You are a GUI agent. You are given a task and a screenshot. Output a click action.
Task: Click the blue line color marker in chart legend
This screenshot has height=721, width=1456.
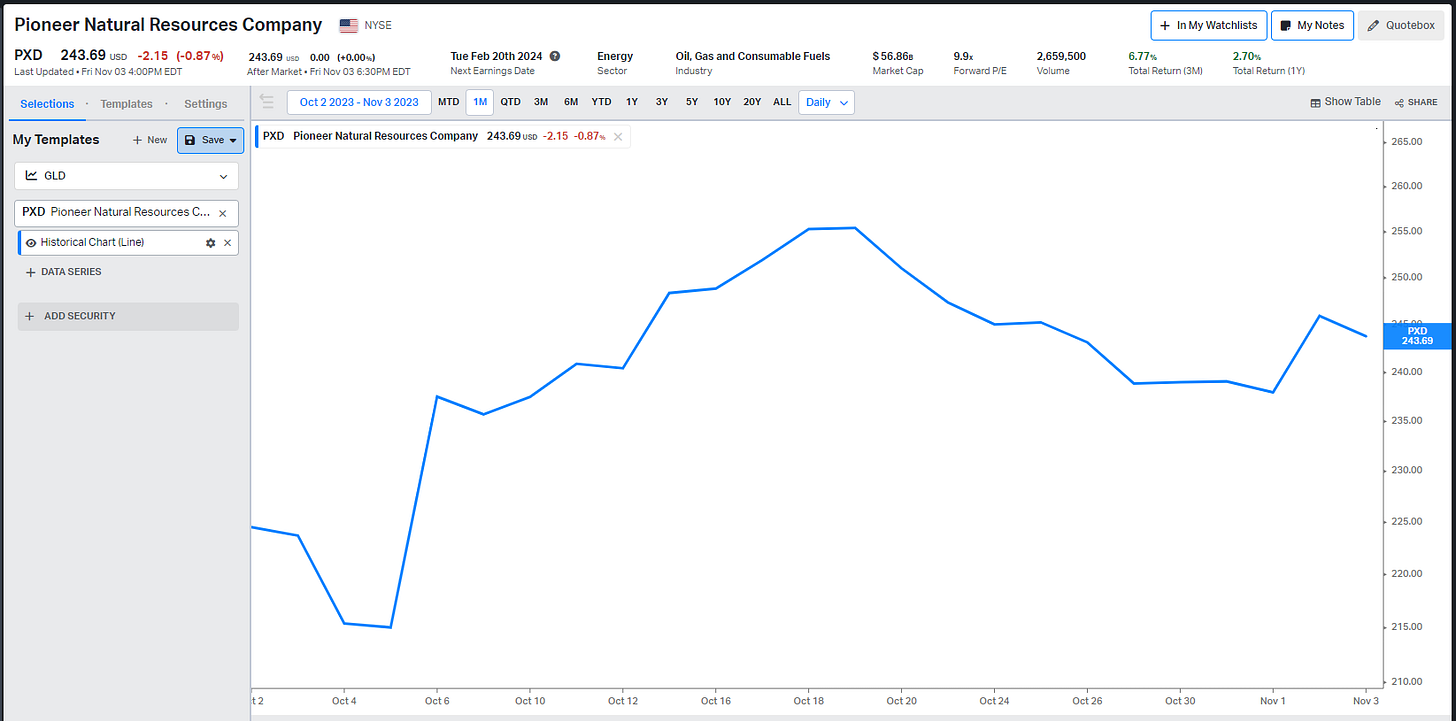coord(257,137)
